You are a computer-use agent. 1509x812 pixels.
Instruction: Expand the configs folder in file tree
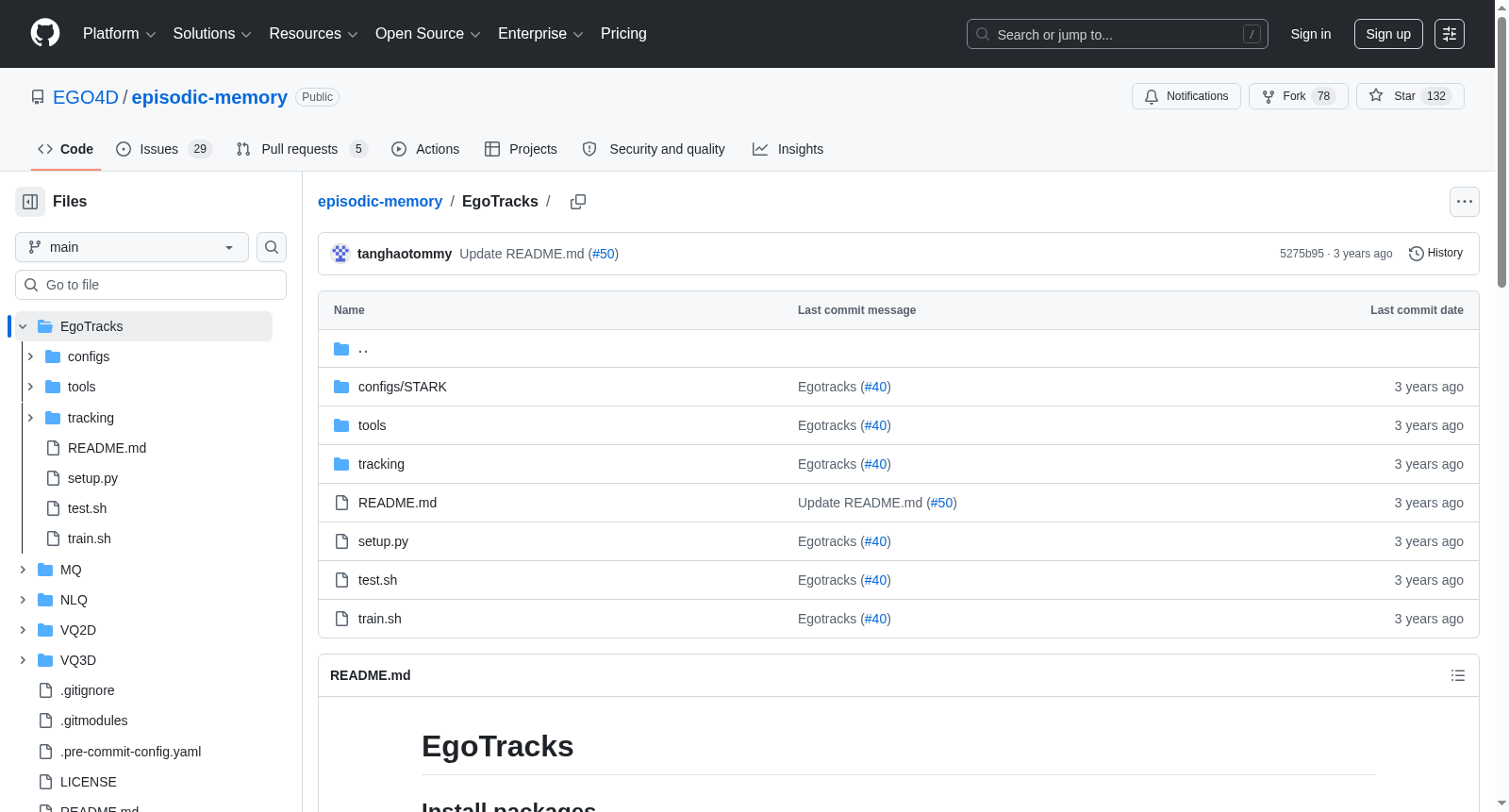tap(30, 356)
